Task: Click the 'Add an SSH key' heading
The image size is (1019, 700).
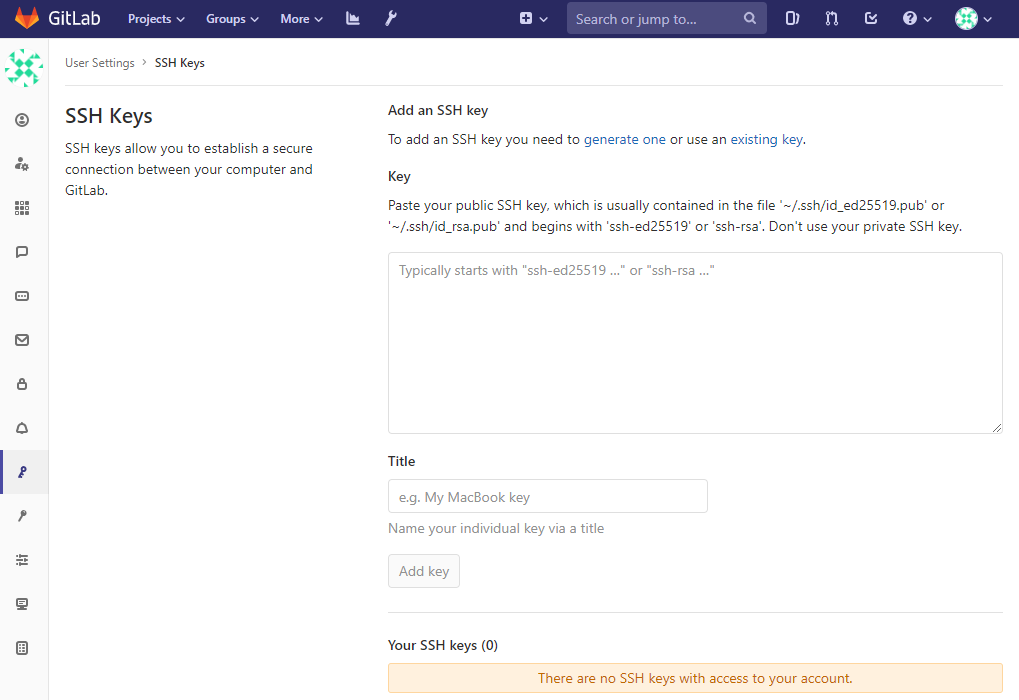Action: click(438, 110)
